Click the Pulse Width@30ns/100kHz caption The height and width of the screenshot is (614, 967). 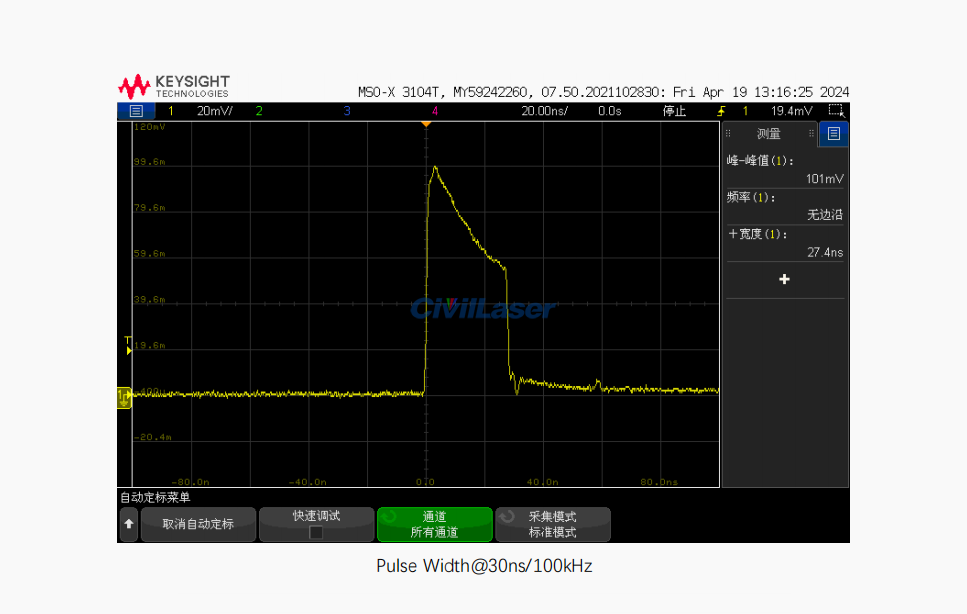coord(484,566)
